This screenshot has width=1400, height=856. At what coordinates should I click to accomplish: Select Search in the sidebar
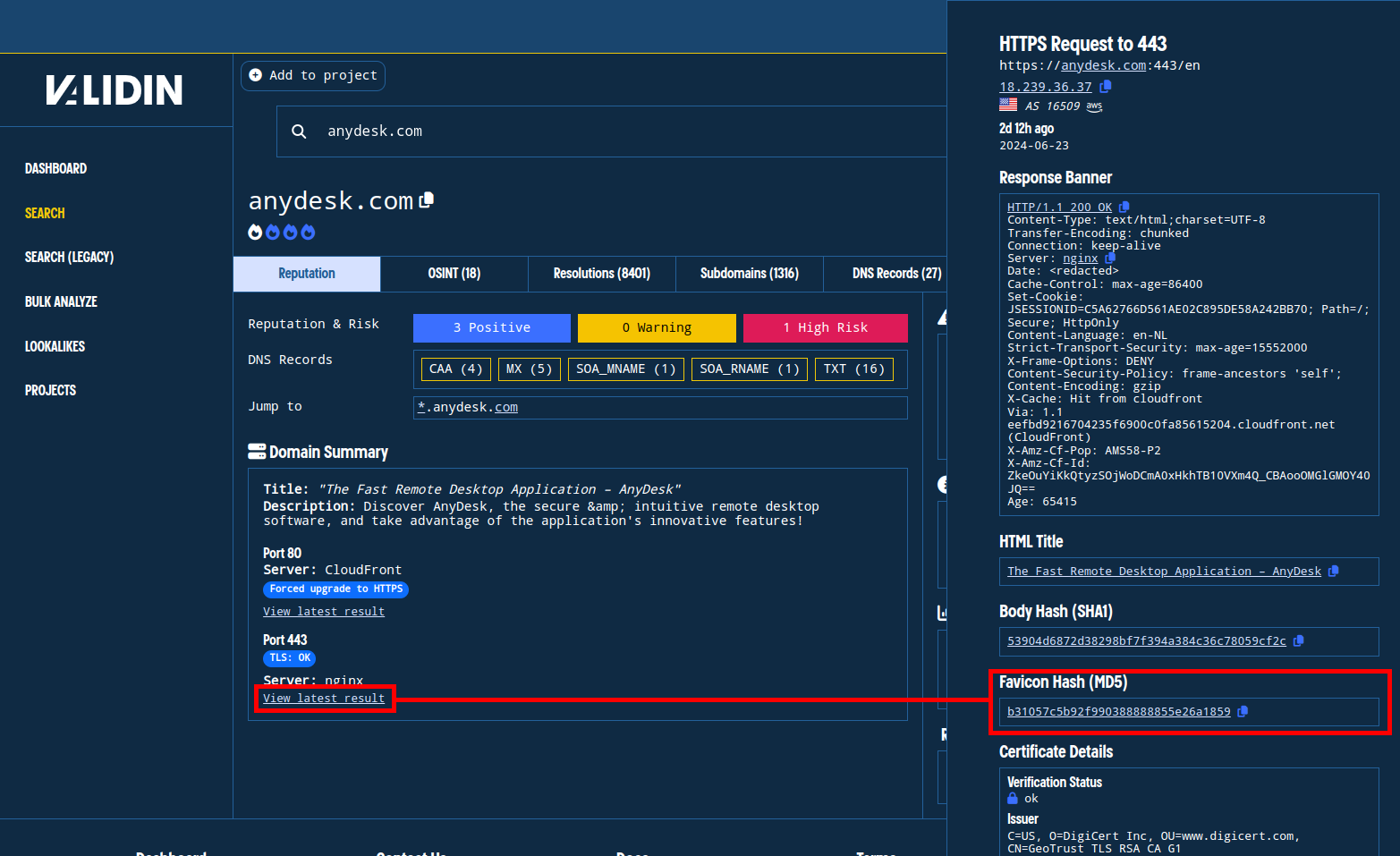tap(45, 214)
